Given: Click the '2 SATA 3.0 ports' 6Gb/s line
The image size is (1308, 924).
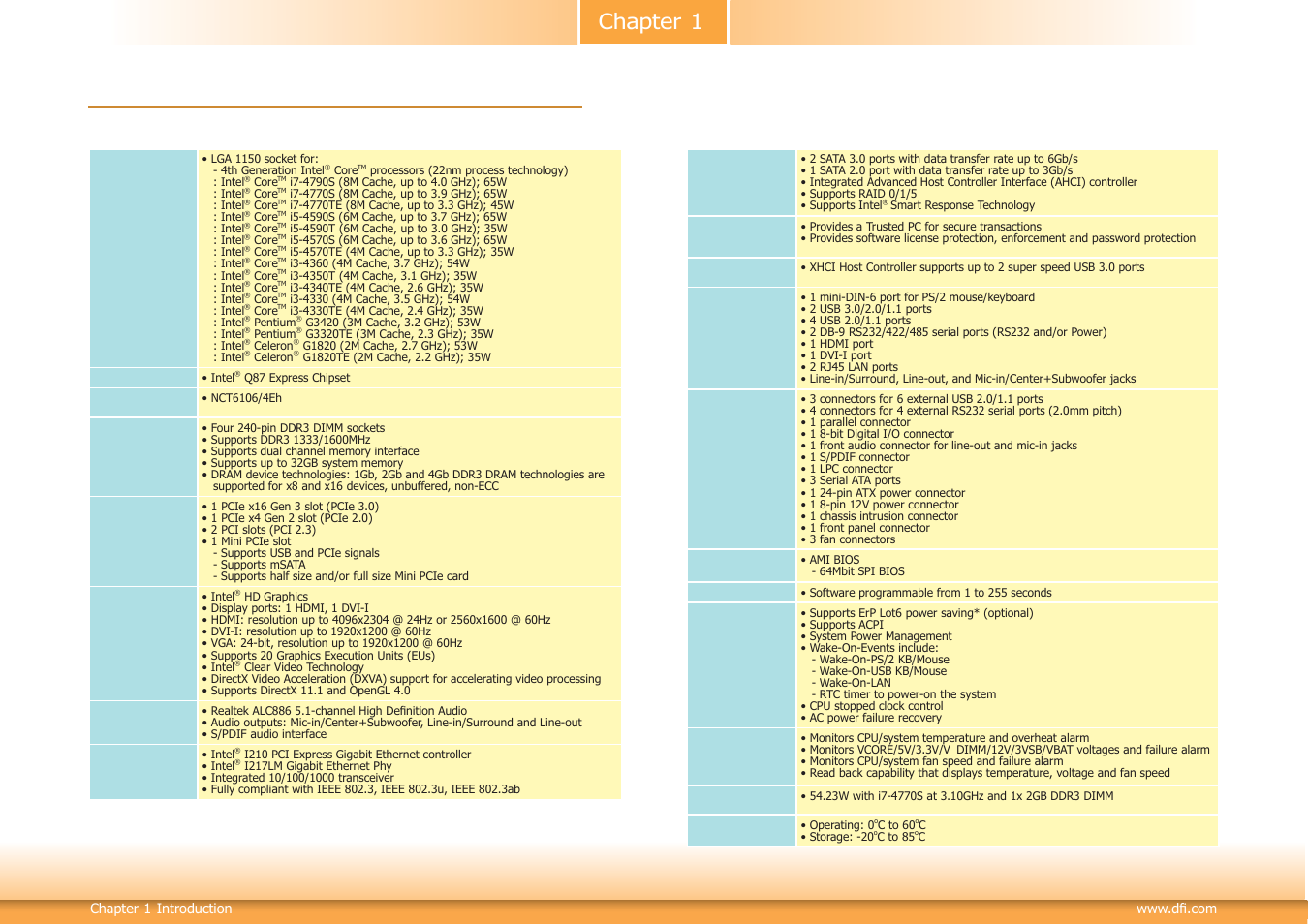Looking at the screenshot, I should click(939, 159).
